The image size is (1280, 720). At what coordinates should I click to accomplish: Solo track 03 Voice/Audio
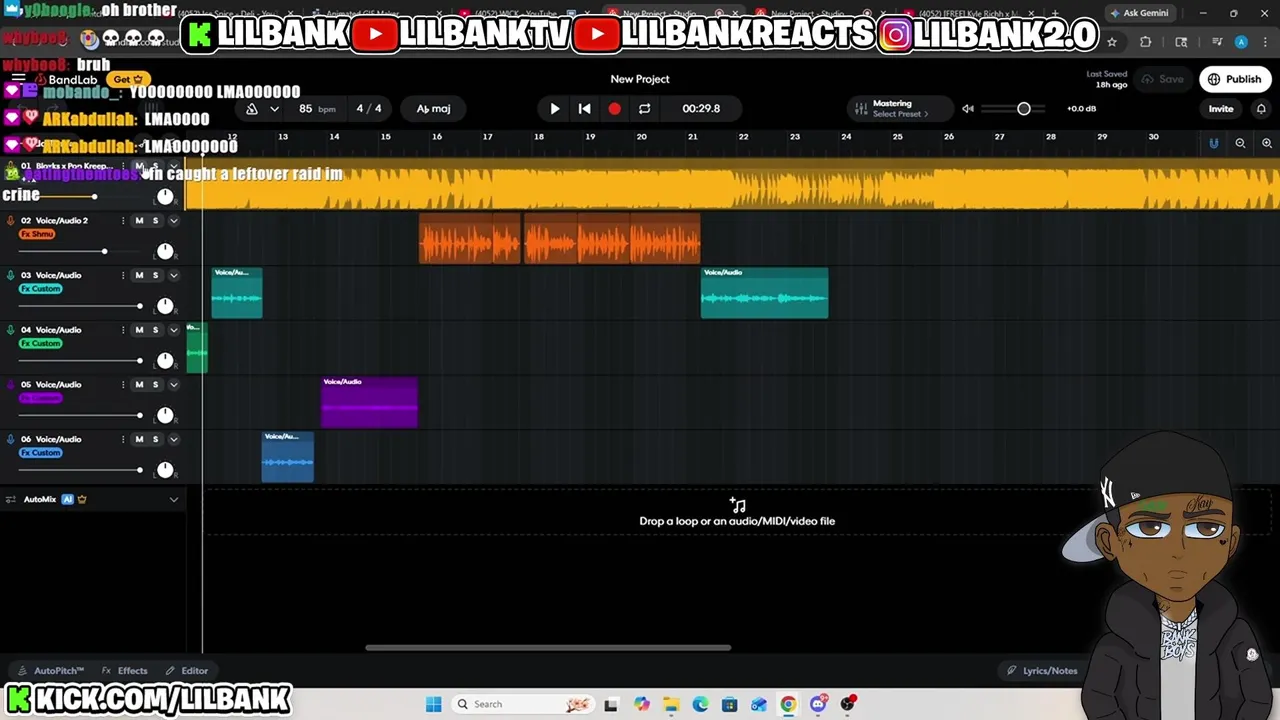click(155, 275)
